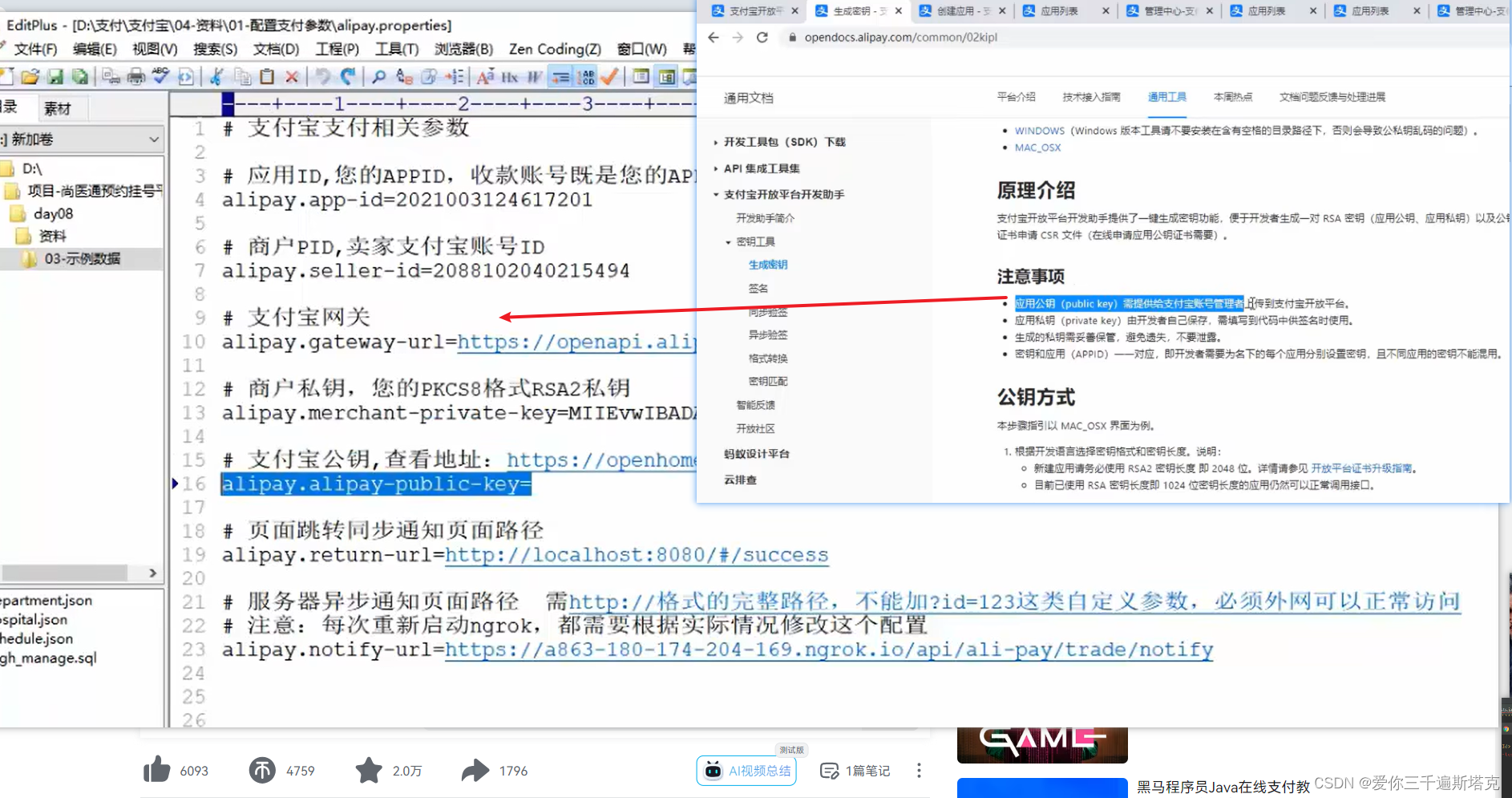This screenshot has width=1512, height=798.
Task: Select 技术接入指南 navigation tab
Action: coord(1091,97)
